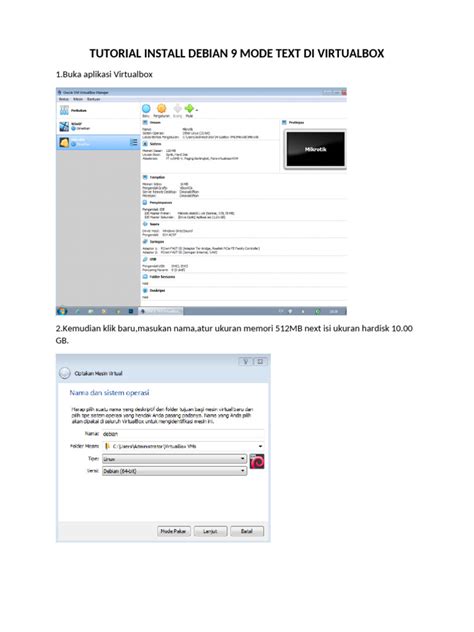Viewport: 474px width, 632px height.
Task: Click the Nama field containing debian
Action: tap(183, 434)
